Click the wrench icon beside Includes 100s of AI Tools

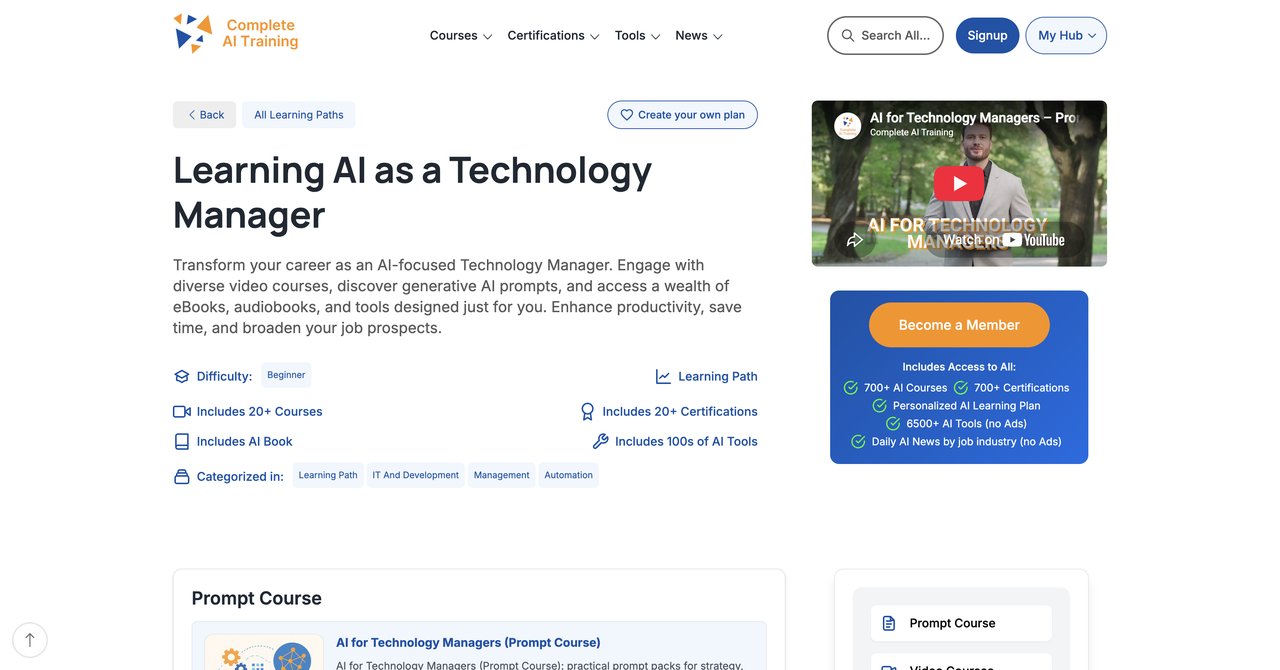tap(600, 442)
